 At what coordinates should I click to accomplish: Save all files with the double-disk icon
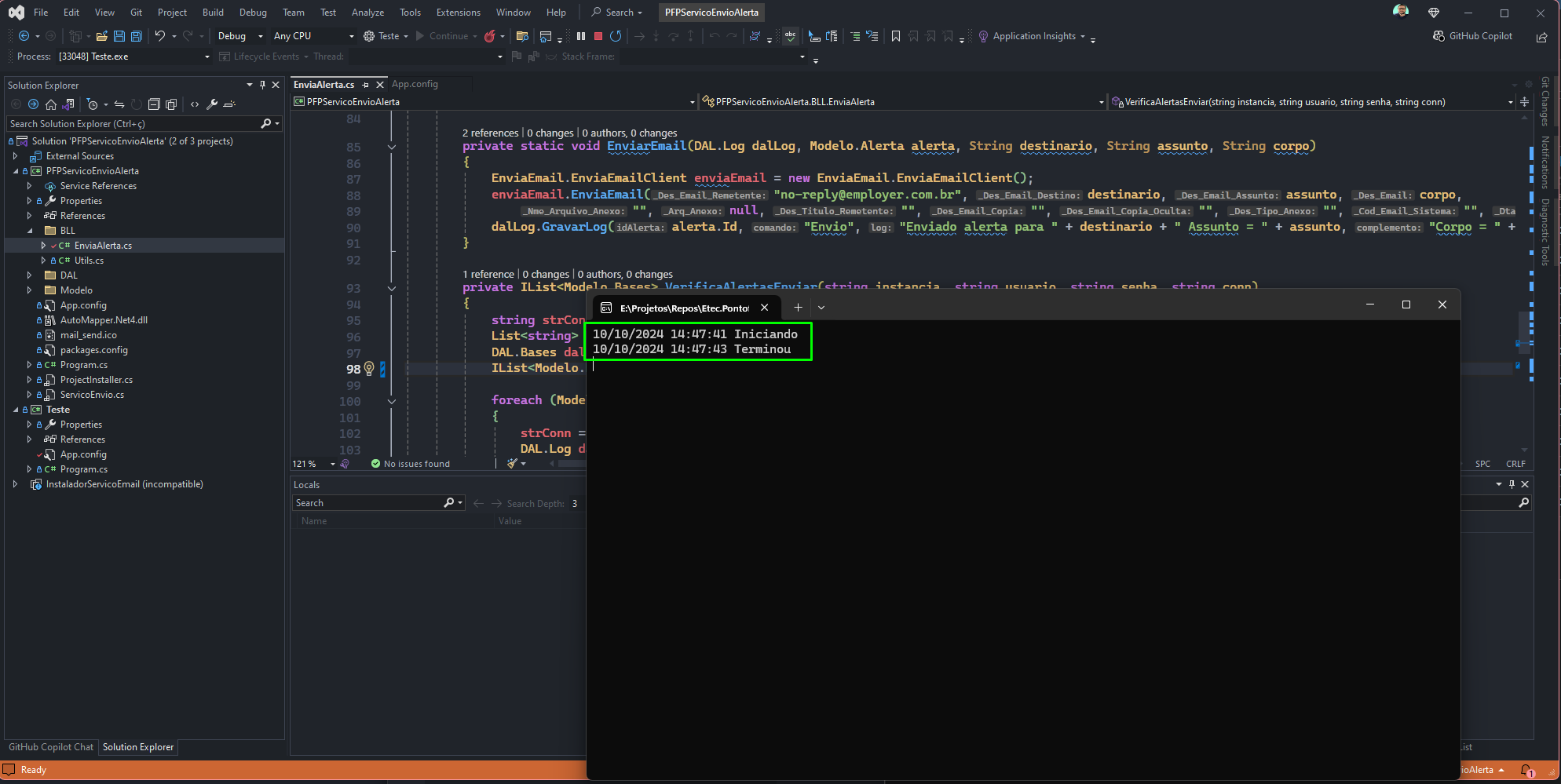coord(137,36)
